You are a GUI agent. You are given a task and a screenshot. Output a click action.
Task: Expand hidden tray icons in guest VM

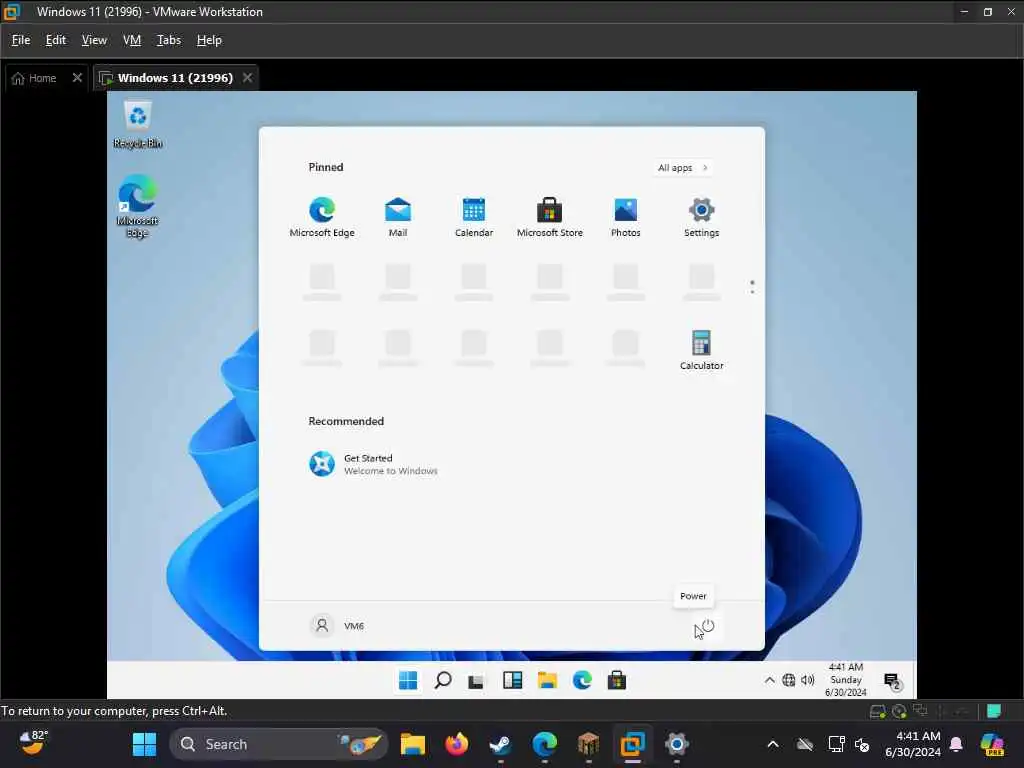(x=770, y=680)
